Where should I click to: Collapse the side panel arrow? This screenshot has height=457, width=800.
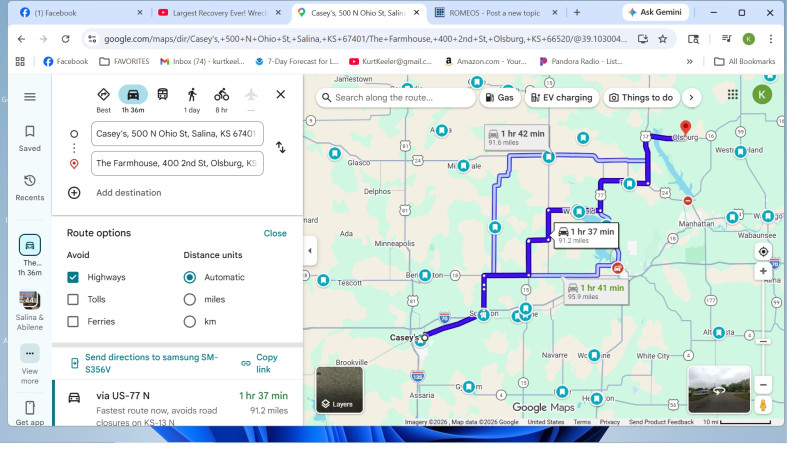pyautogui.click(x=310, y=251)
